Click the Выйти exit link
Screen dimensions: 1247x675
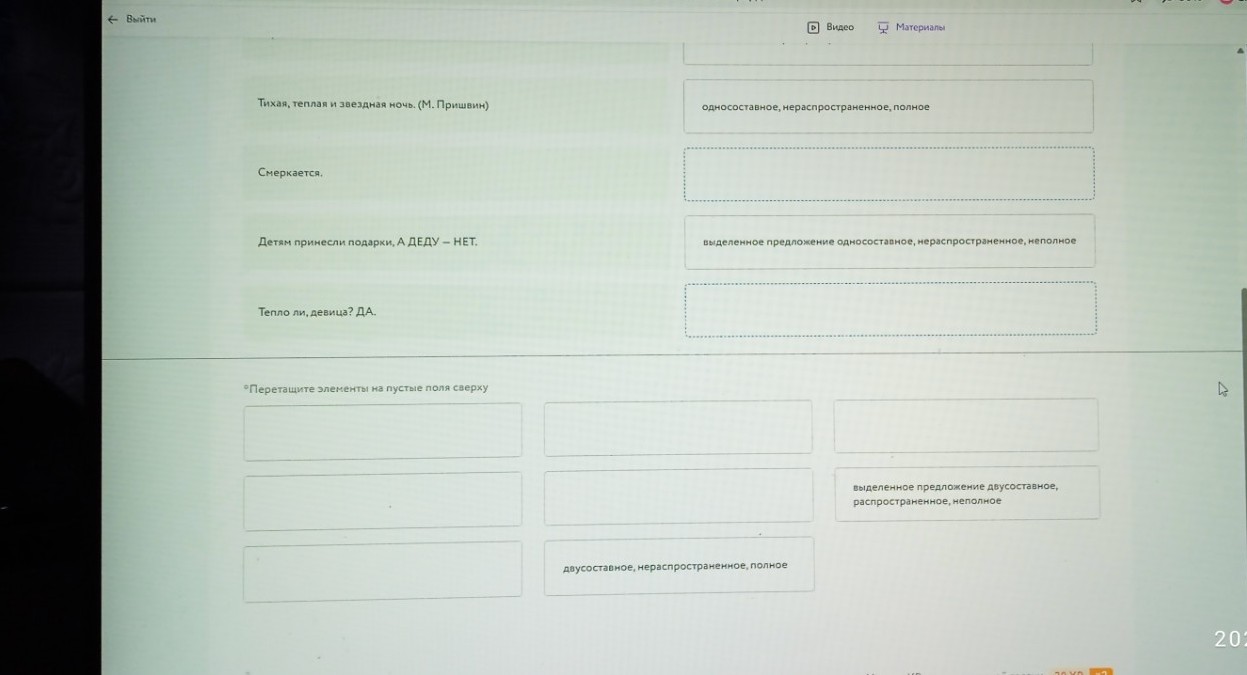[141, 19]
